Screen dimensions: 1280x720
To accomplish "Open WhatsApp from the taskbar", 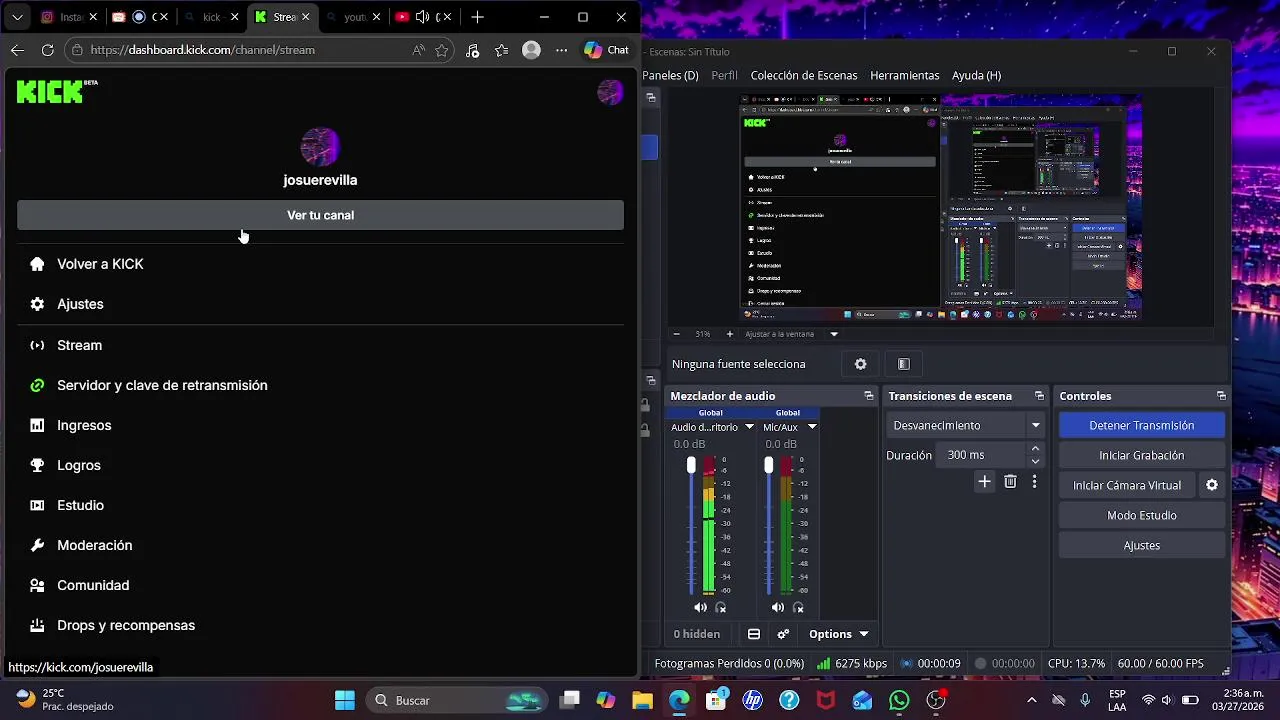I will (x=899, y=700).
